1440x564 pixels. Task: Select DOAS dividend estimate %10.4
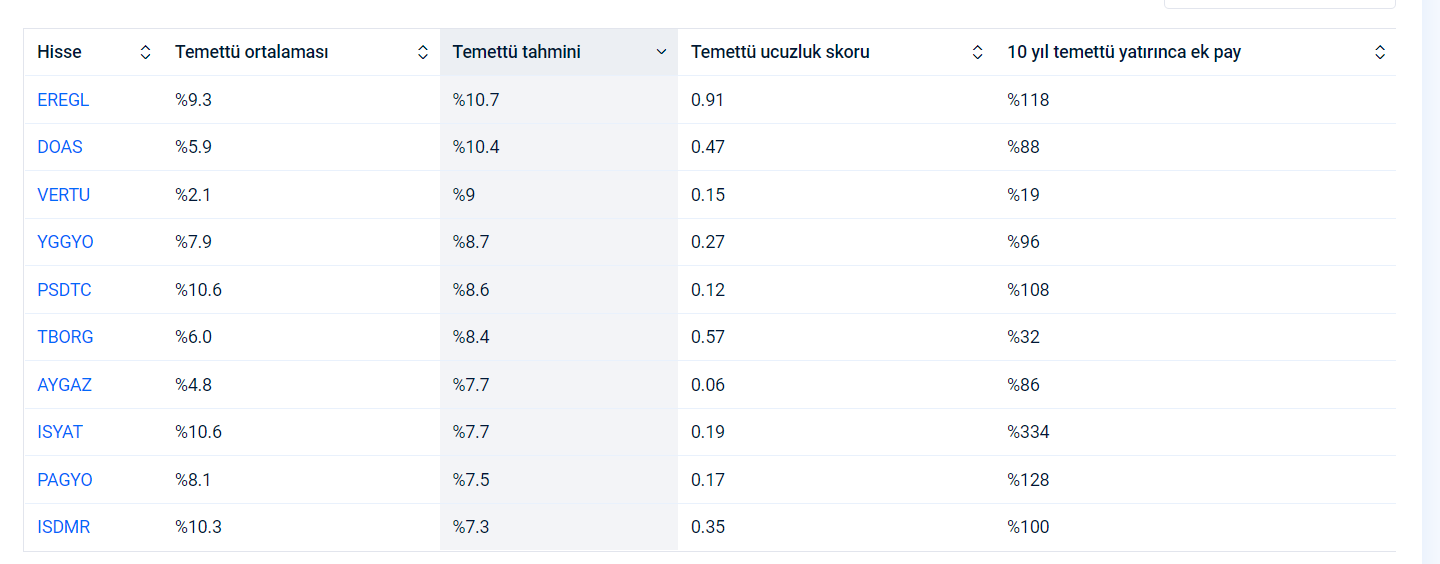coord(476,147)
